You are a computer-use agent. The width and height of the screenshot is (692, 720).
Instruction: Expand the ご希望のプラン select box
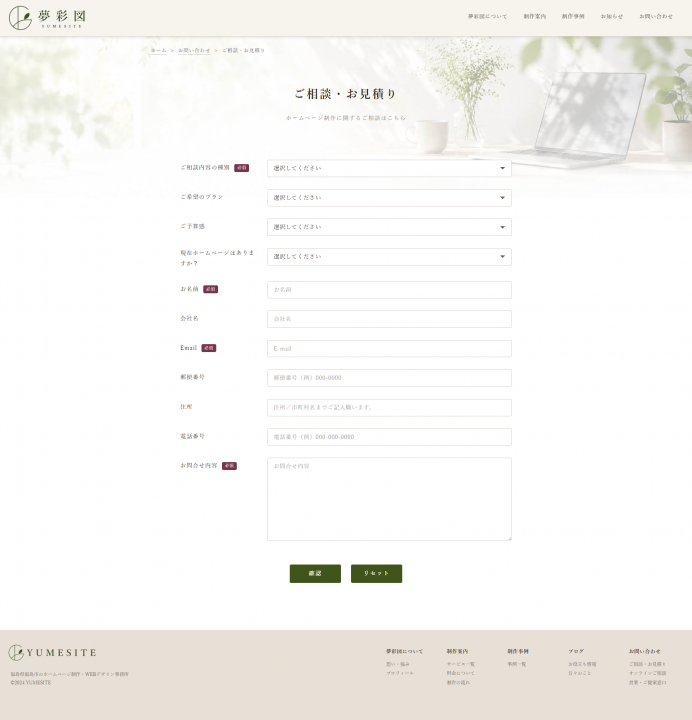point(389,197)
